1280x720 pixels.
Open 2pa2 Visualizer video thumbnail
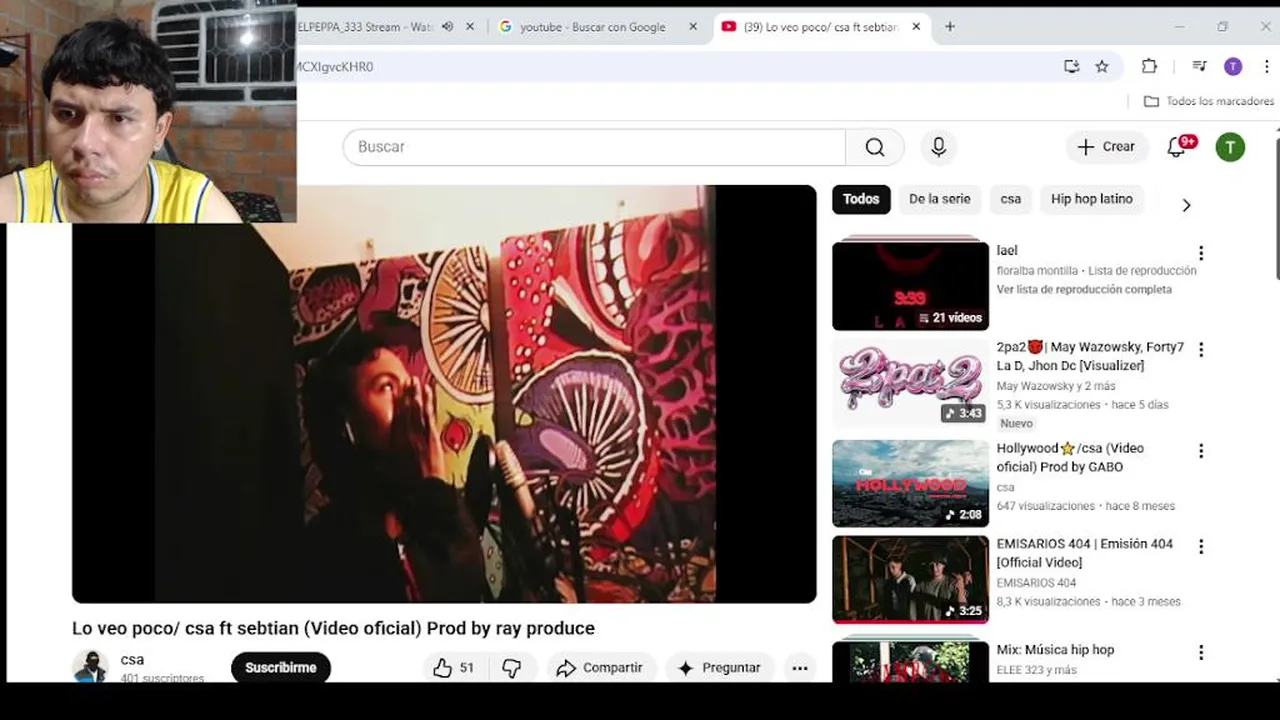(x=910, y=383)
